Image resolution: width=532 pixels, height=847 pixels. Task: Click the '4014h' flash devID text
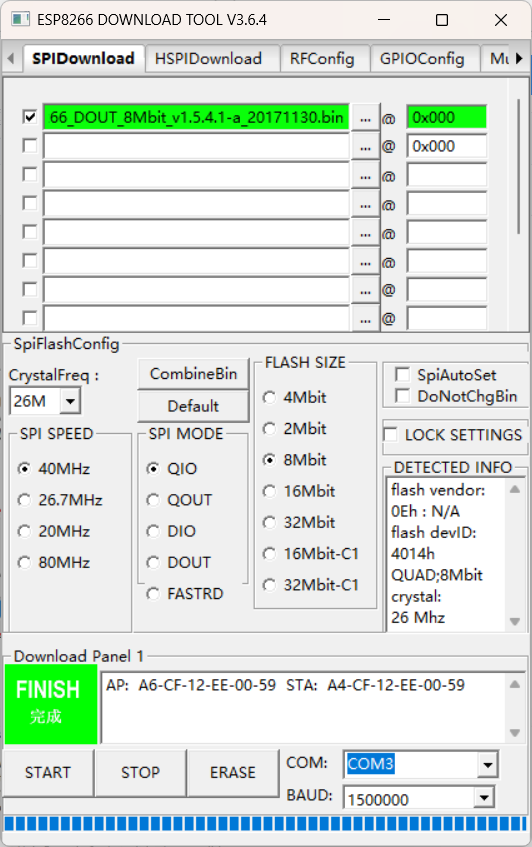pos(413,554)
